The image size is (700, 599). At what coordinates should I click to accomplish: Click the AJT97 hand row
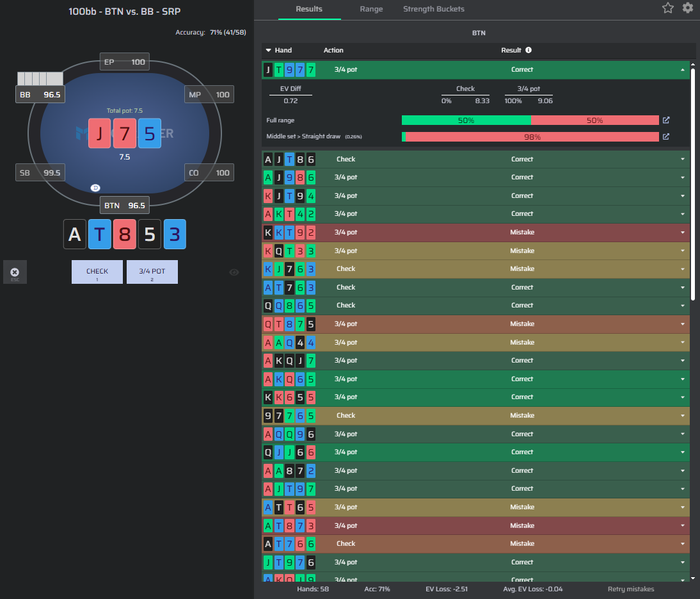tap(475, 489)
